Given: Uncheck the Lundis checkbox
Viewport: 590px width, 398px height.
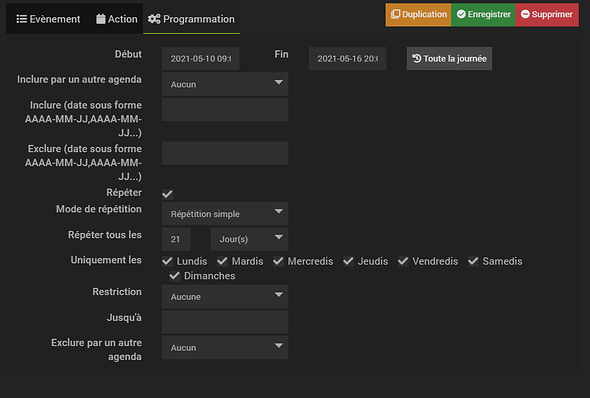Looking at the screenshot, I should pos(167,261).
